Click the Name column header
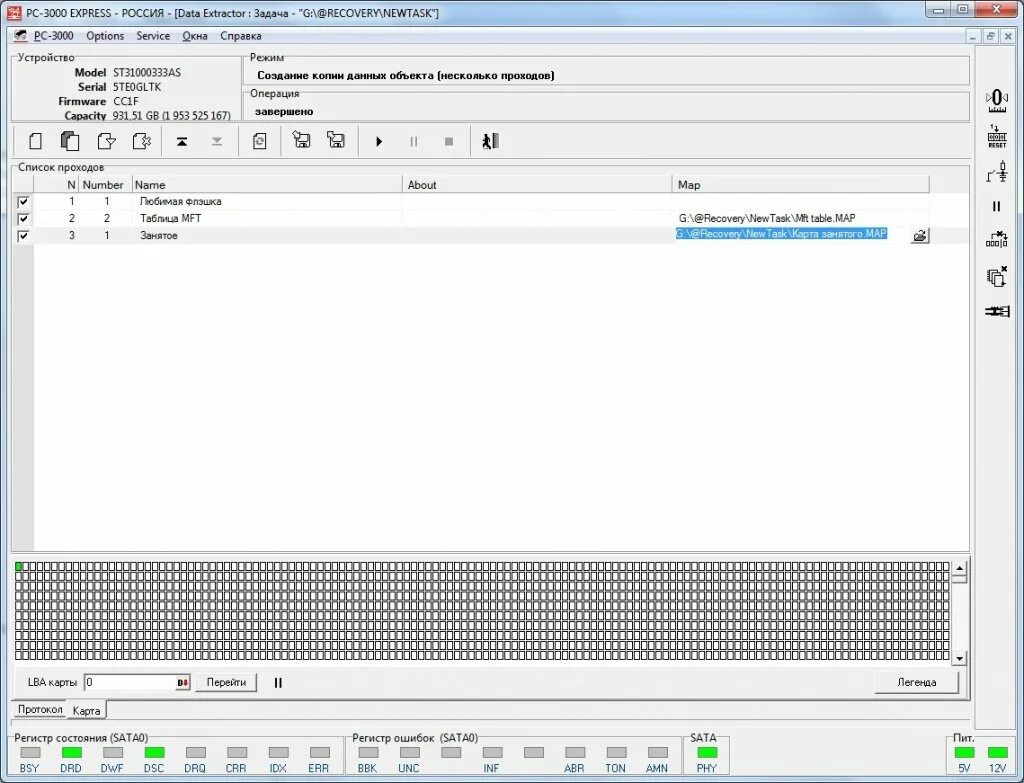This screenshot has height=783, width=1024. 267,185
